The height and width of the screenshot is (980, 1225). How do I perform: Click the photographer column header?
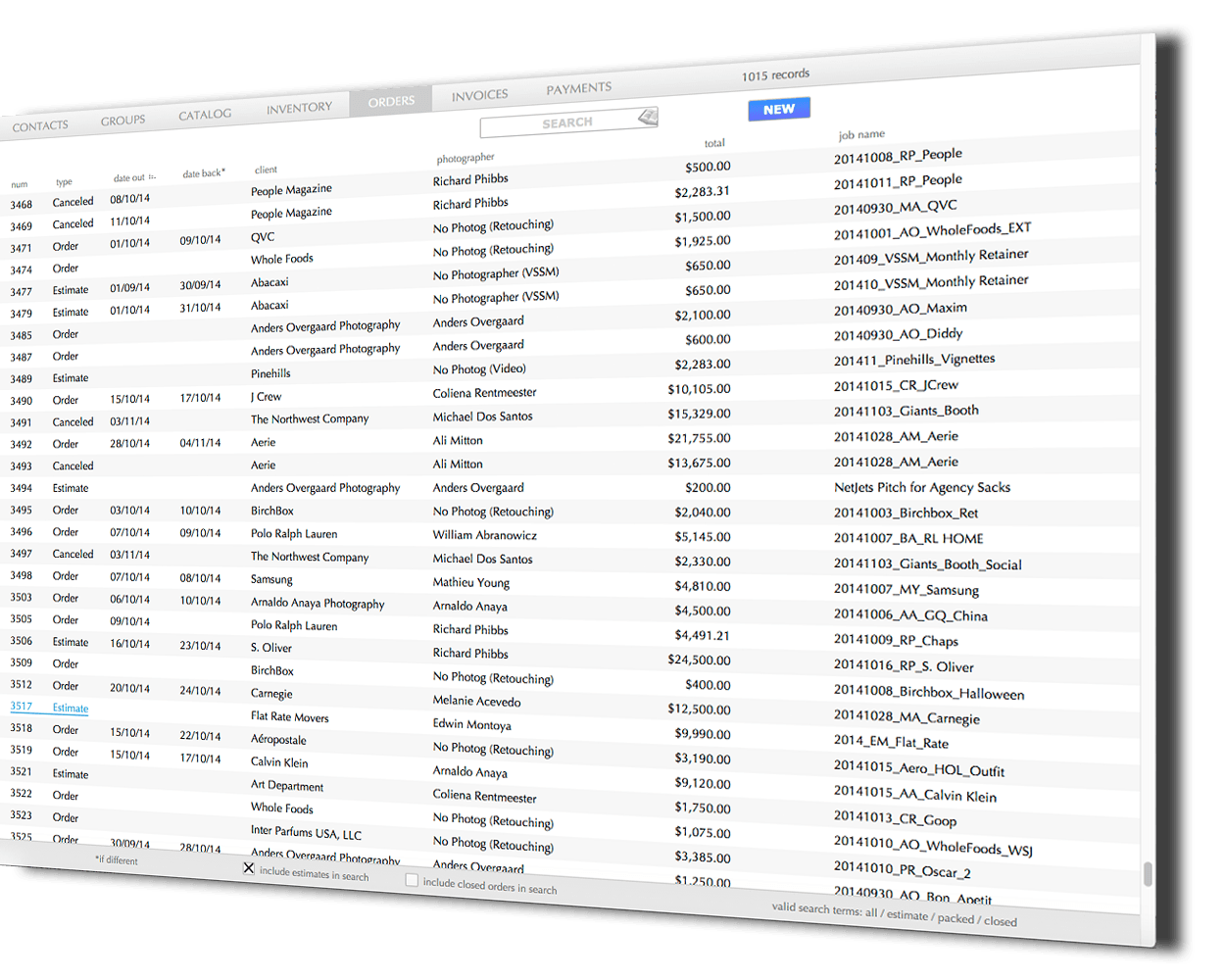coord(465,158)
